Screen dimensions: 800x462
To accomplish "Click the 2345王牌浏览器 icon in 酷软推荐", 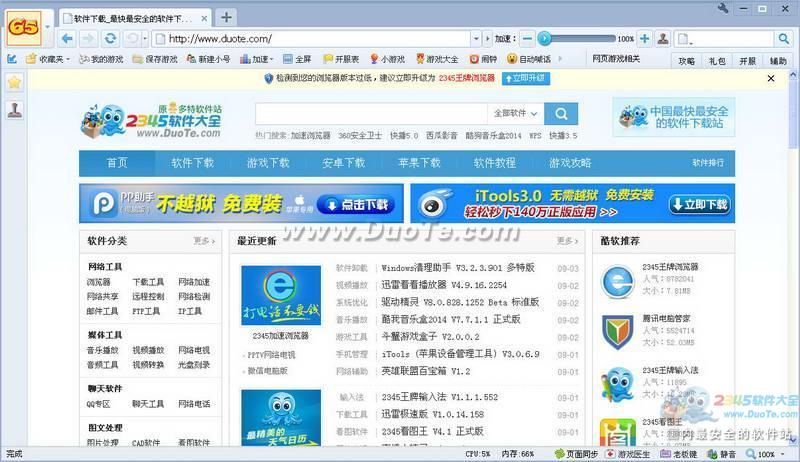I will click(617, 281).
